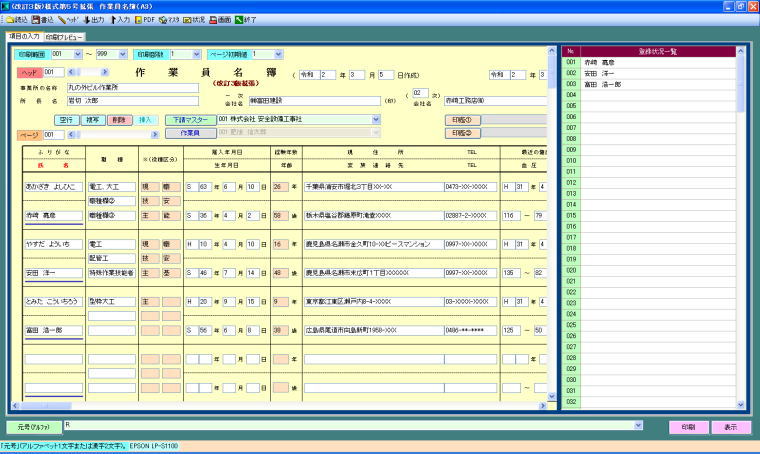
Task: Click the 職種 field 特殊作業技能者
Action: pyautogui.click(x=112, y=273)
